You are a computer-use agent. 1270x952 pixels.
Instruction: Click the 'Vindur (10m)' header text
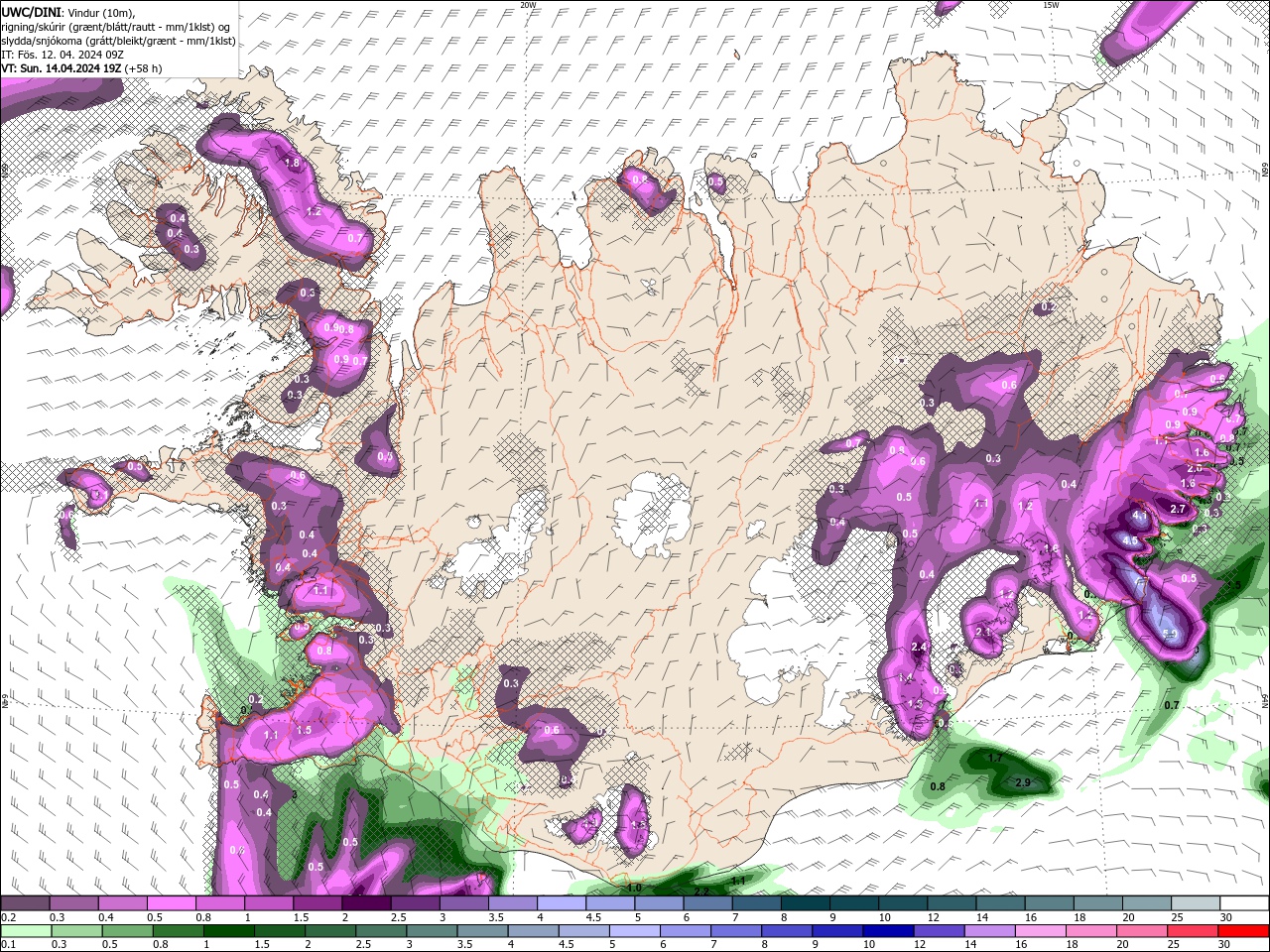[100, 12]
